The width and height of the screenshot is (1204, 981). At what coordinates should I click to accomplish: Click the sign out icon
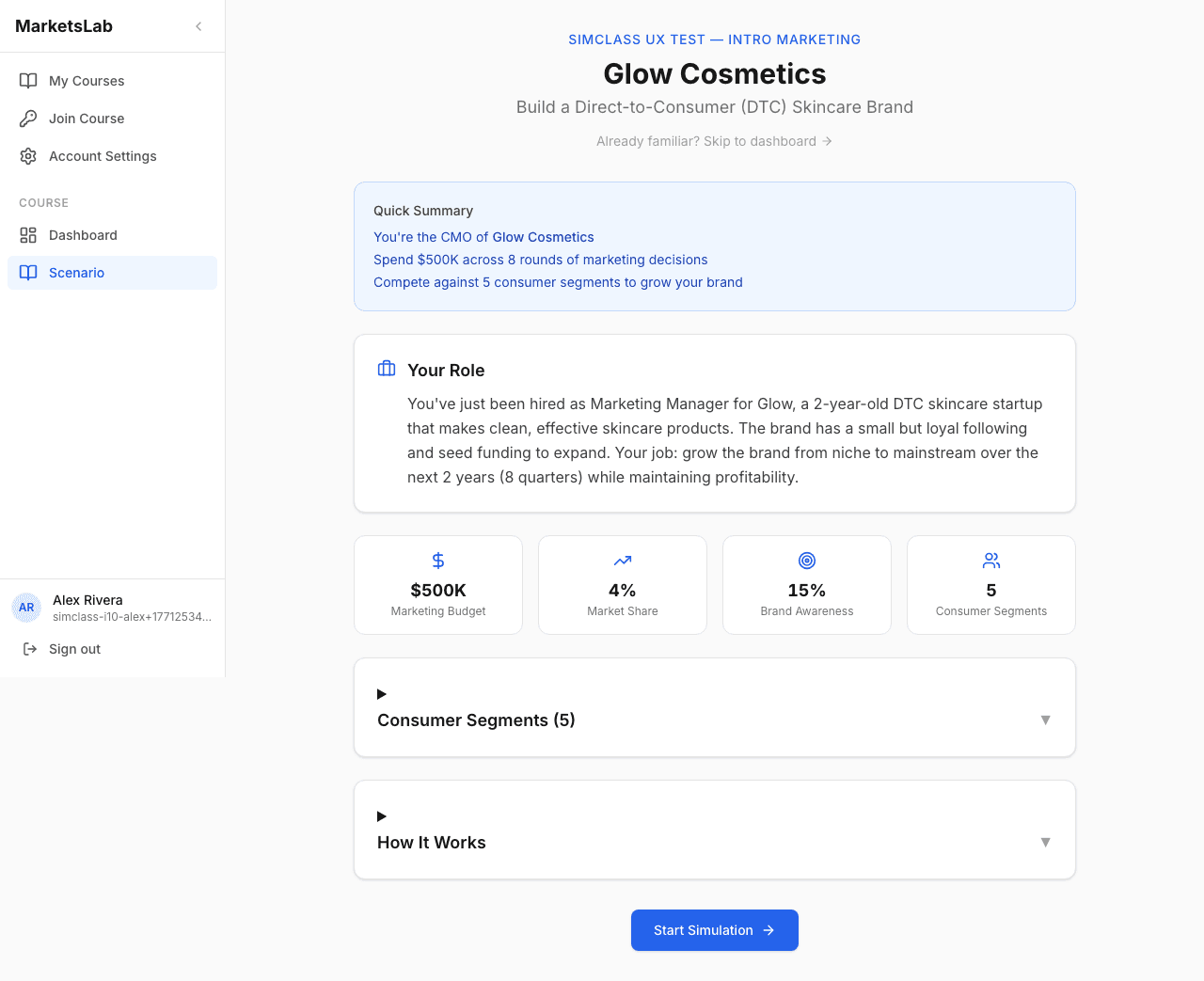tap(27, 649)
